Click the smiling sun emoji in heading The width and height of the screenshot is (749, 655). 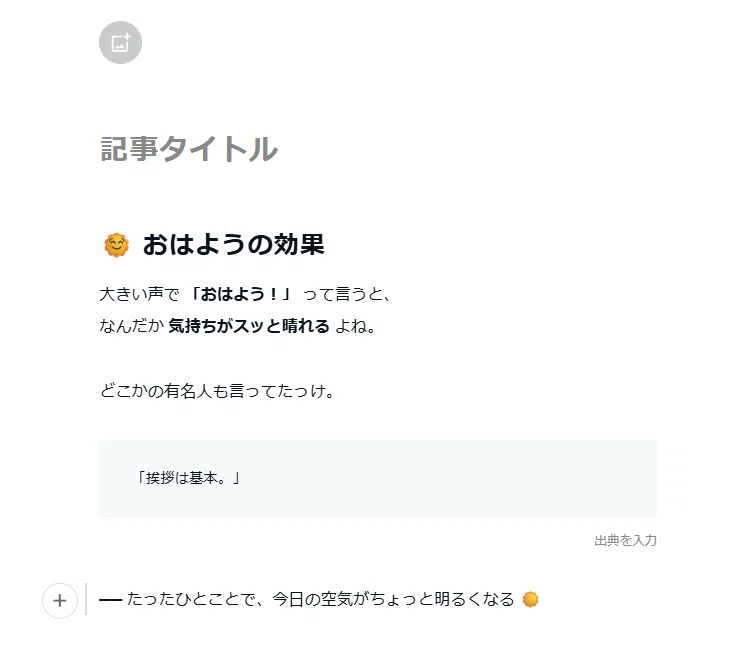[117, 245]
